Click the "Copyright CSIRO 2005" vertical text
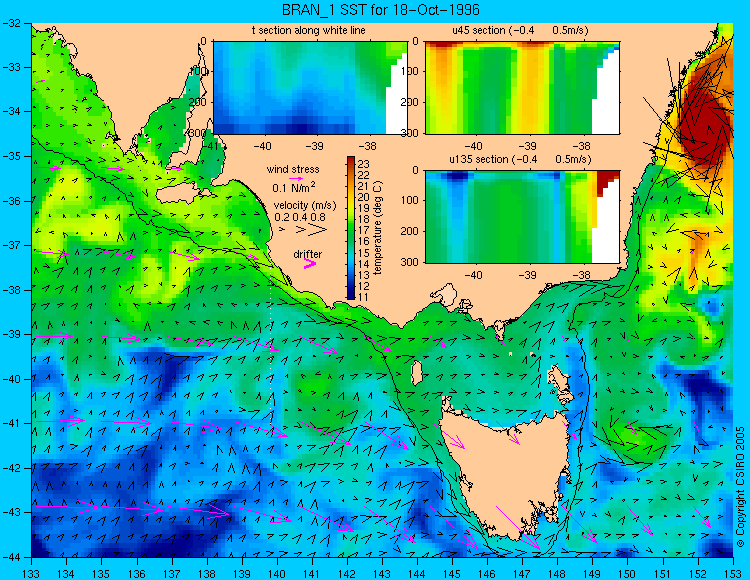 click(x=740, y=488)
